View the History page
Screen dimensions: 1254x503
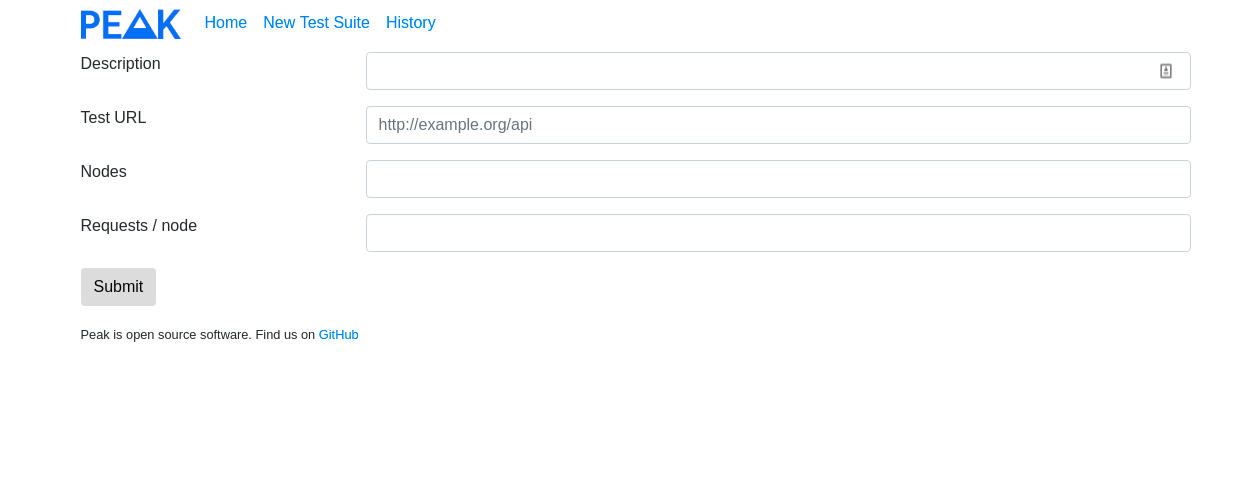click(410, 23)
